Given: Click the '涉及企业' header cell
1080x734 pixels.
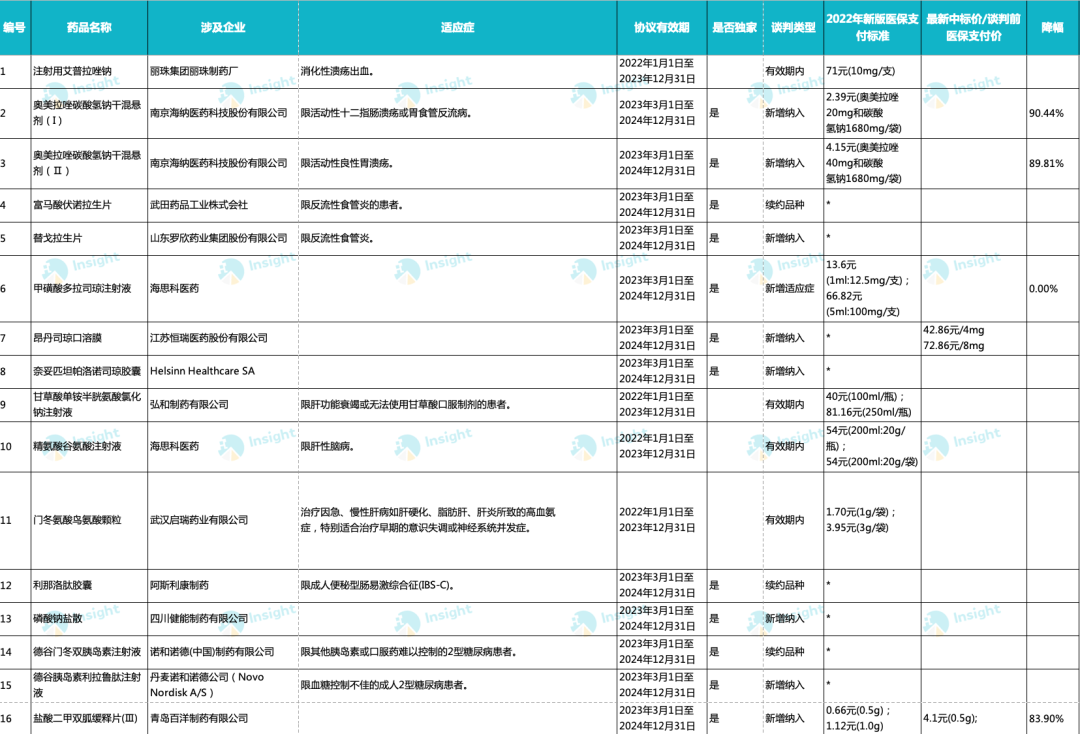Looking at the screenshot, I should [223, 28].
